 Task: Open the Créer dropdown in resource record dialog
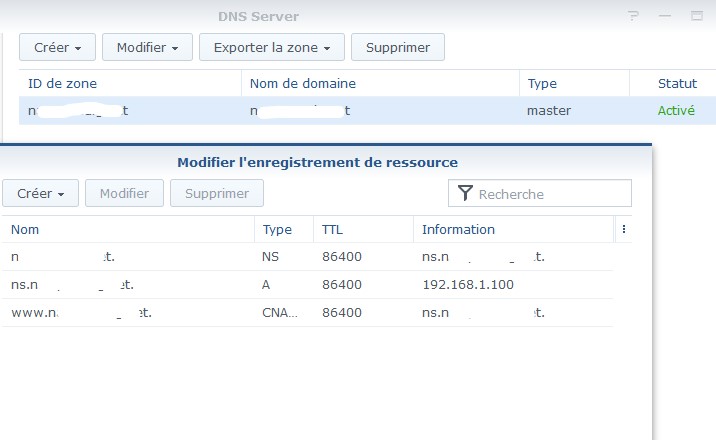40,193
